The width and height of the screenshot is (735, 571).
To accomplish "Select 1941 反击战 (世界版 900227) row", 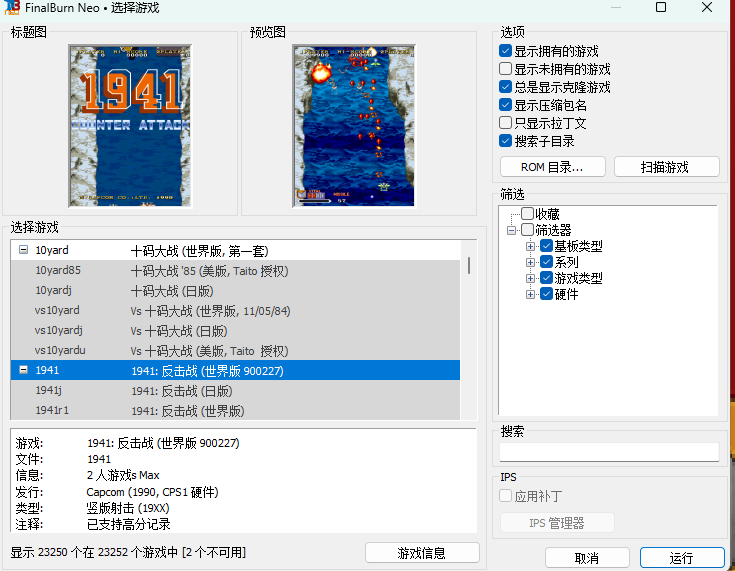I will tap(235, 370).
